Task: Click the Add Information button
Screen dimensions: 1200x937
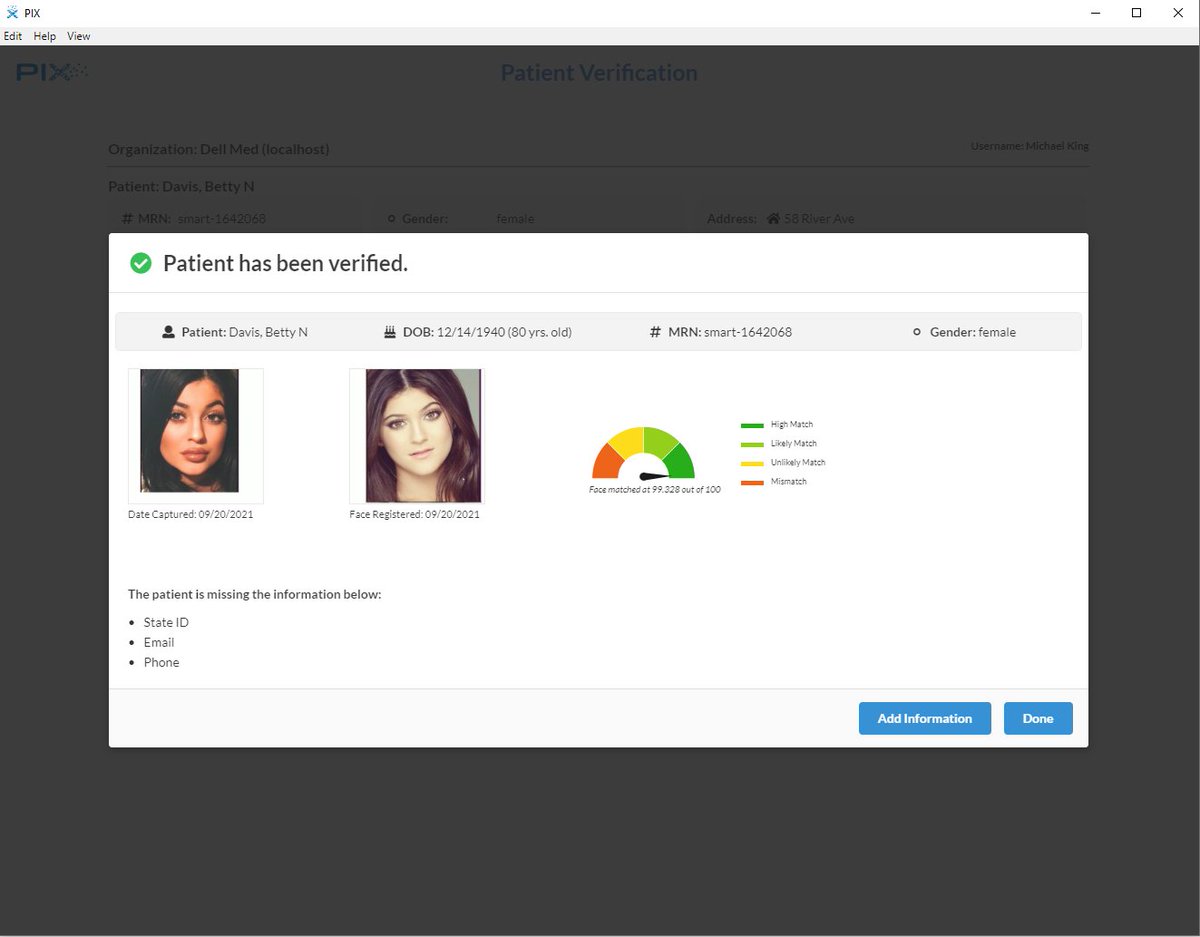Action: click(x=925, y=718)
